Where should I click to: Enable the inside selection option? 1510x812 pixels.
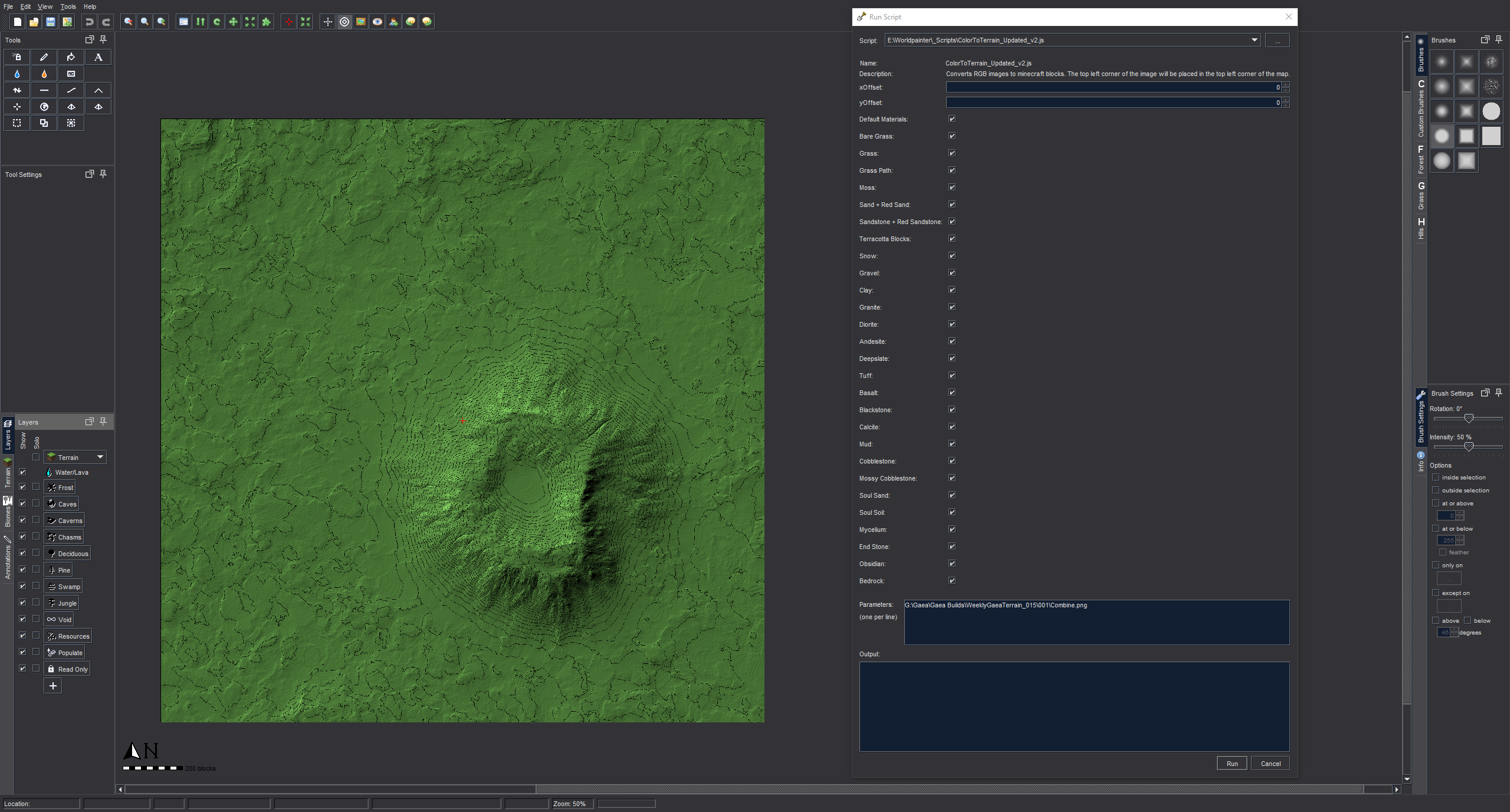click(1436, 478)
